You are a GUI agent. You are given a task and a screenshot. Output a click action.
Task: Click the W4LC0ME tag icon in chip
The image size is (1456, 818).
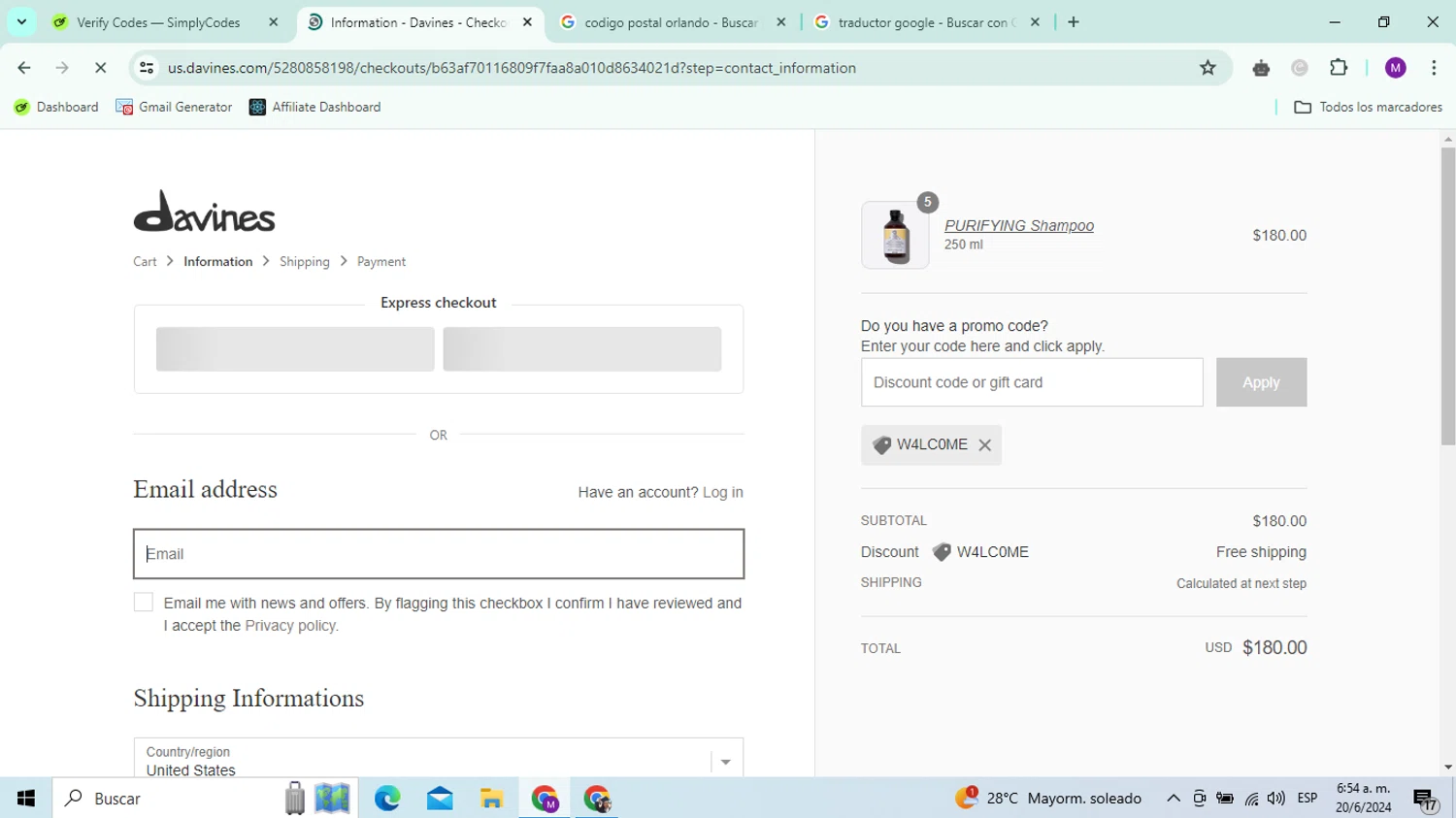coord(881,445)
